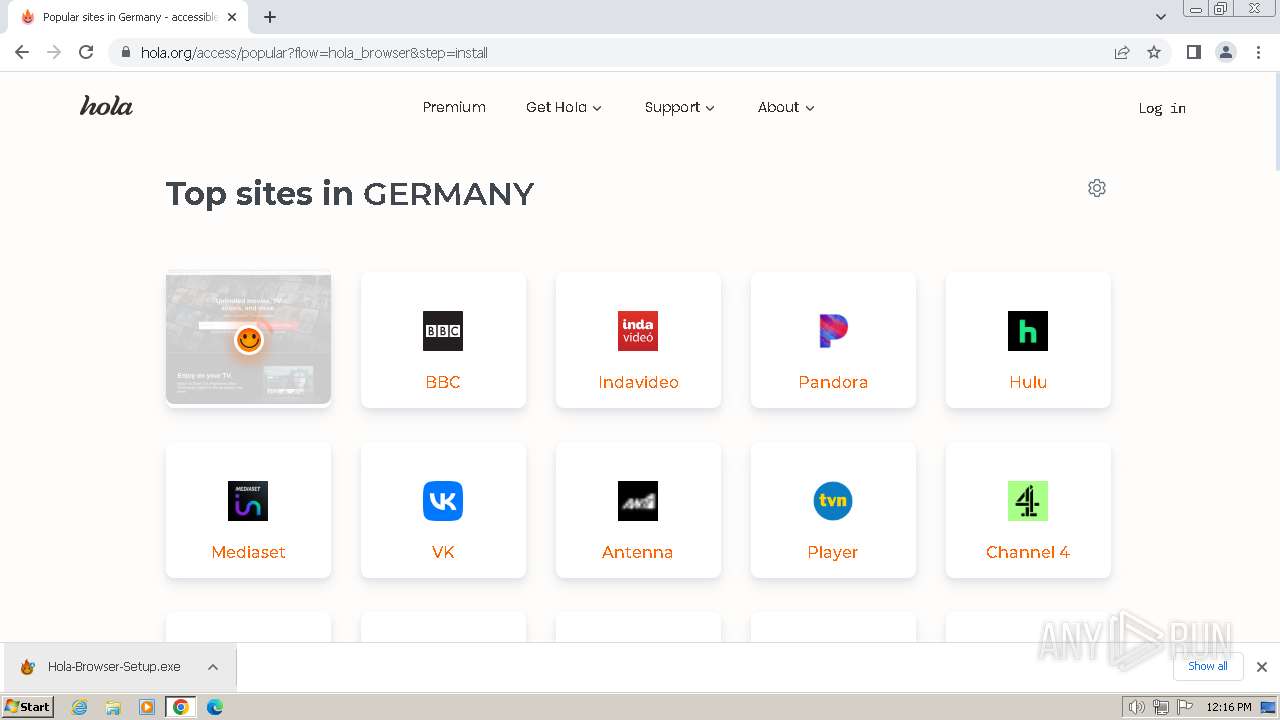Open the tab search dropdown arrow
The image size is (1280, 720).
1161,16
